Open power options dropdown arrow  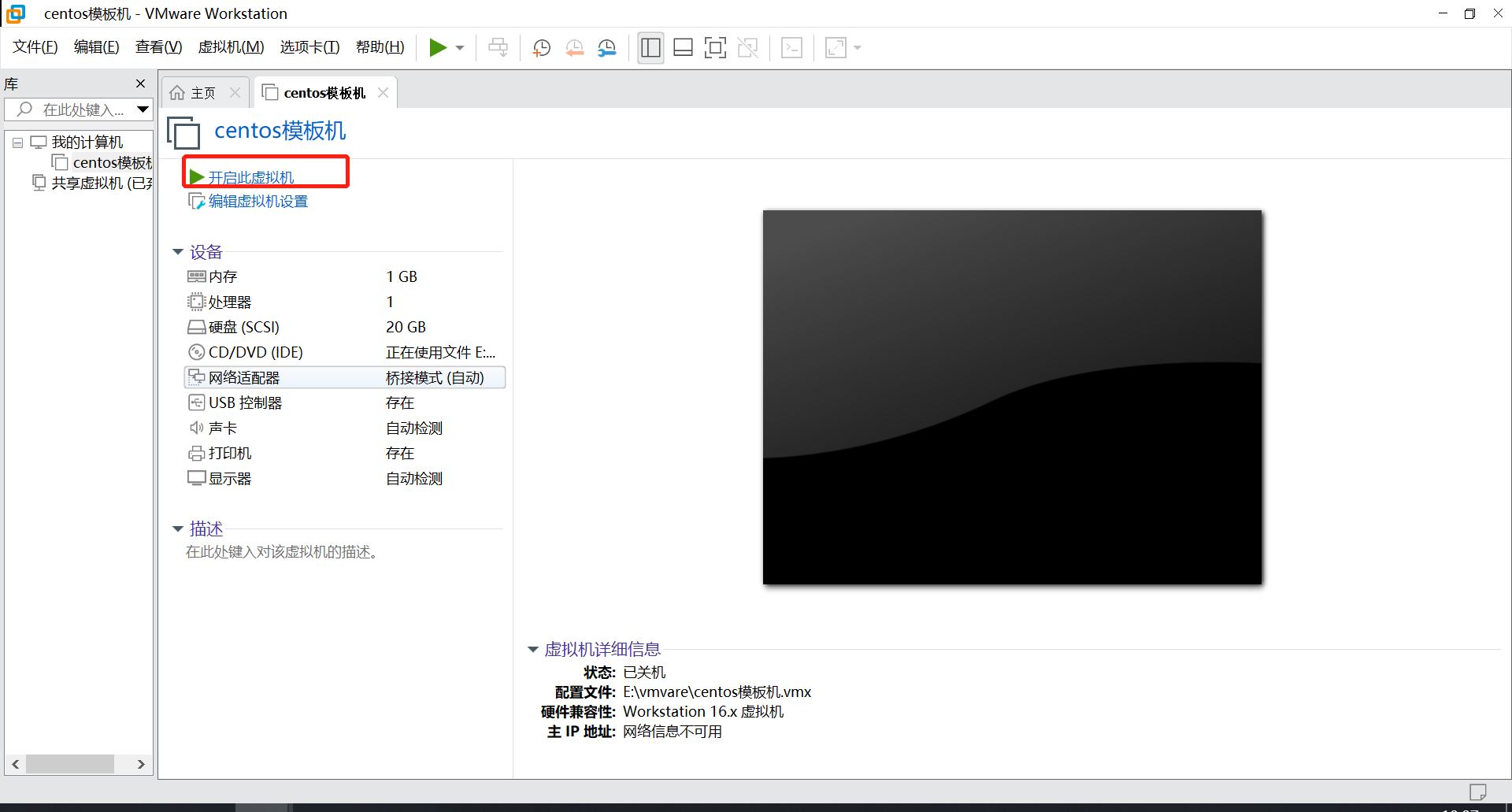coord(460,48)
